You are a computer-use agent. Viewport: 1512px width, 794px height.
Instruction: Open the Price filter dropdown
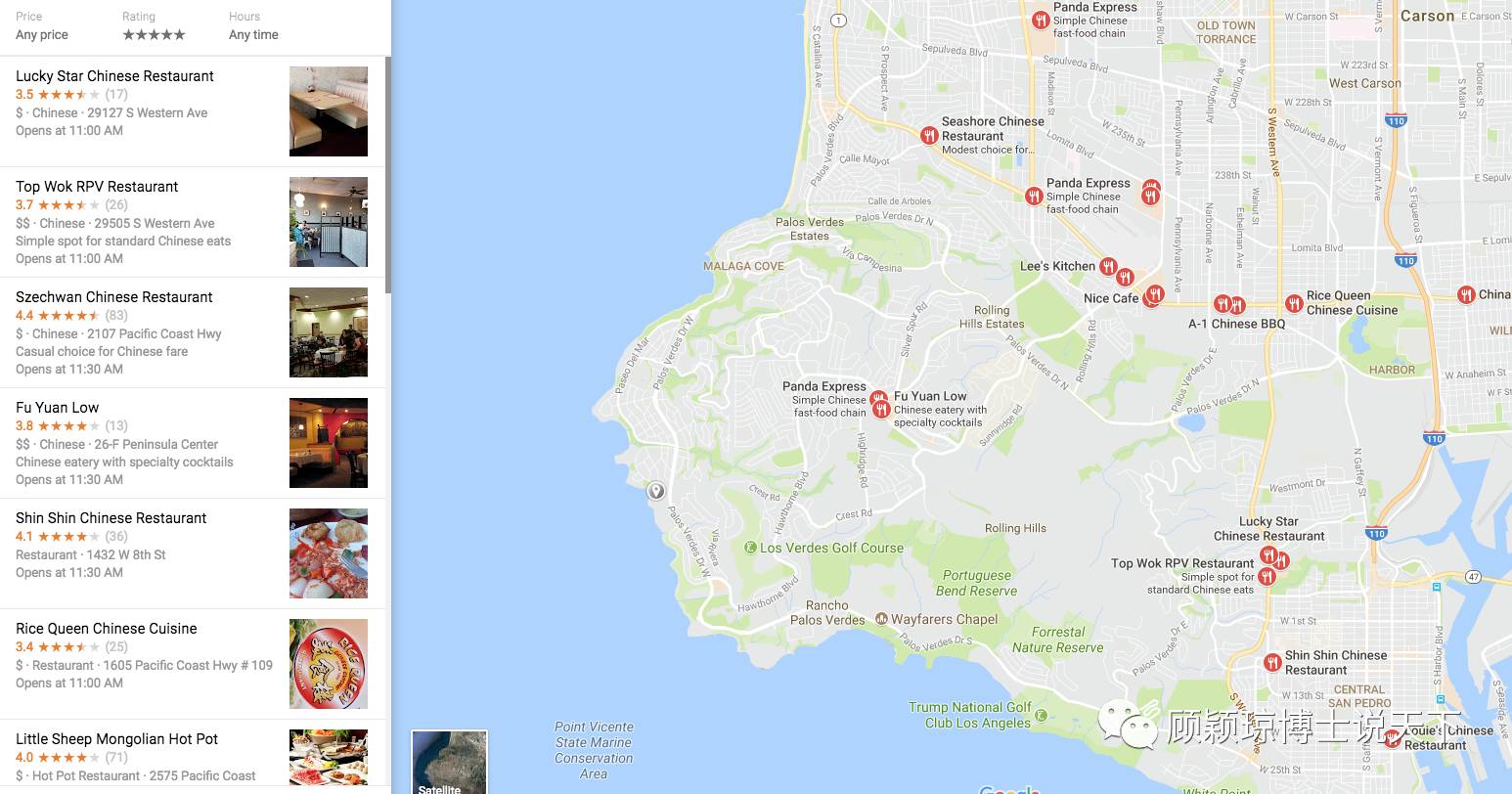coord(42,26)
